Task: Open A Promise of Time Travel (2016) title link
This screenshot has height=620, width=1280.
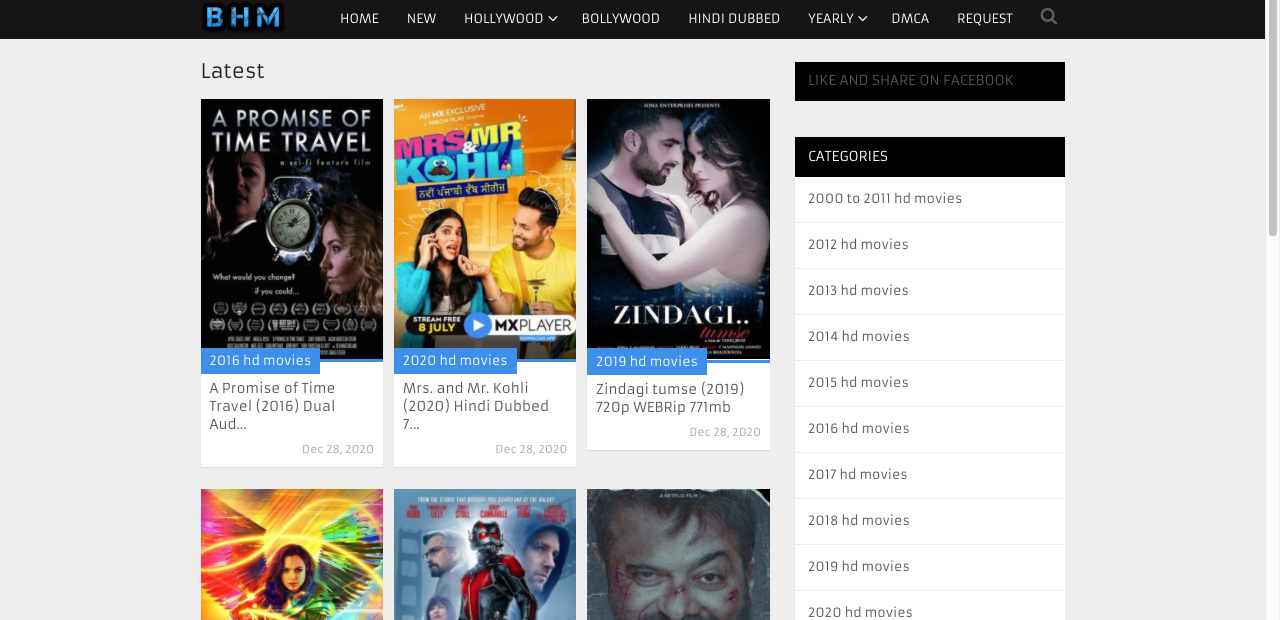Action: [x=272, y=406]
